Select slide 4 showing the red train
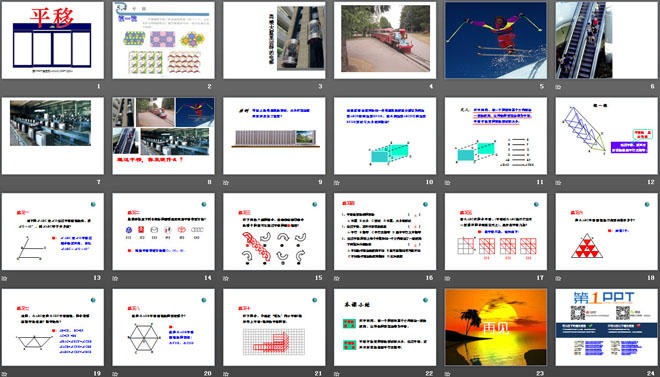Screen dimensions: 660x377 click(x=385, y=40)
